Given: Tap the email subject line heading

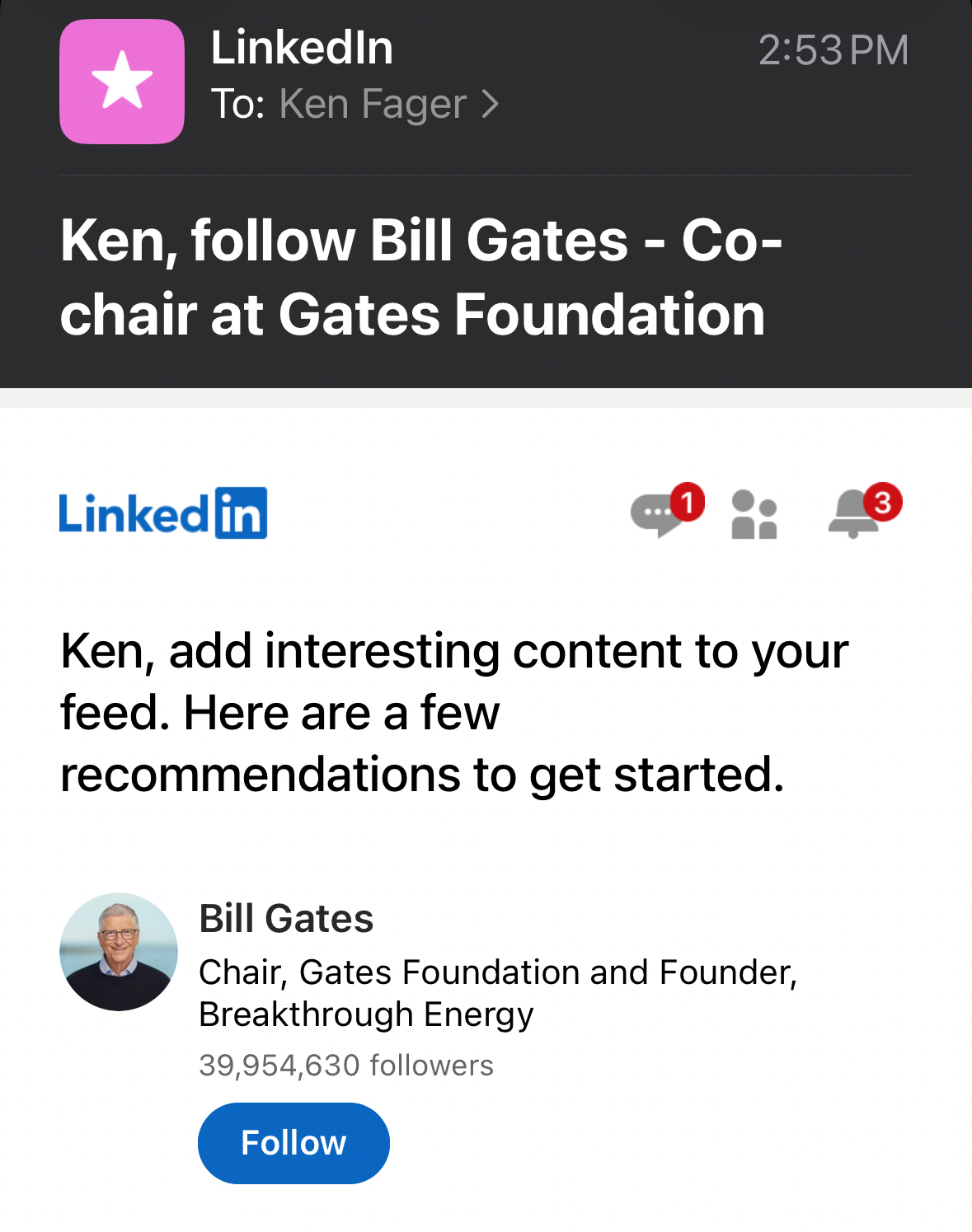Looking at the screenshot, I should point(420,277).
